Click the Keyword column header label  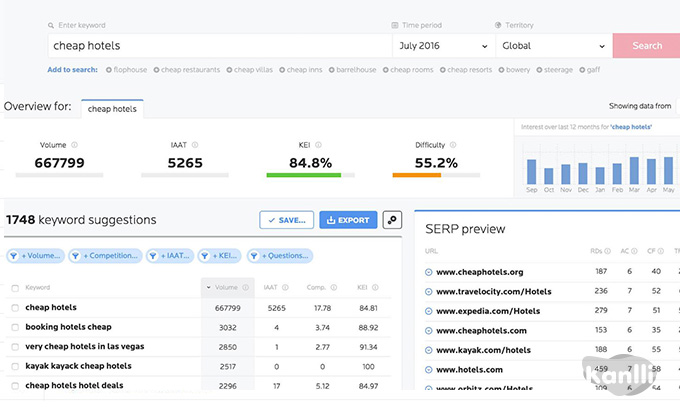[x=38, y=287]
